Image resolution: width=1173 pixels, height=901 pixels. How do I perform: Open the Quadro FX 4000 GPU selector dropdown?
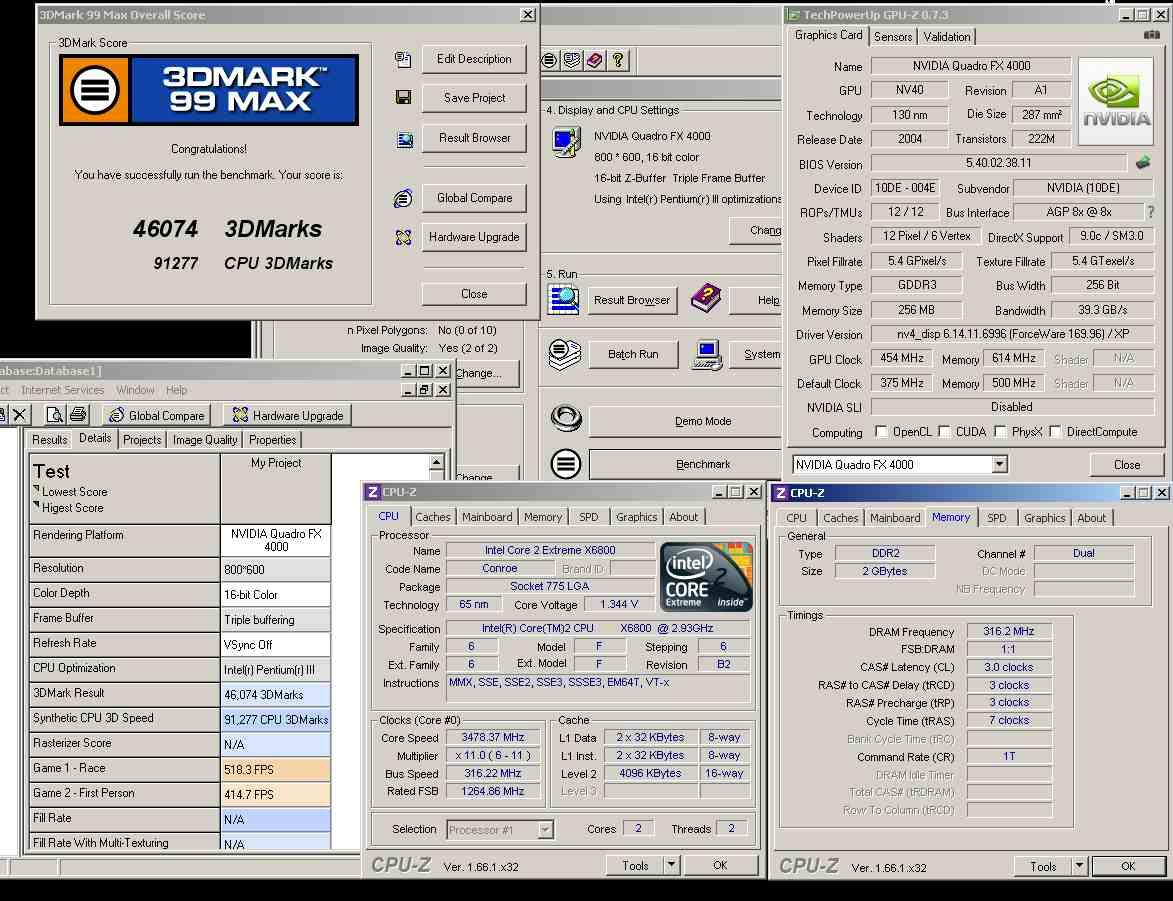(x=999, y=465)
